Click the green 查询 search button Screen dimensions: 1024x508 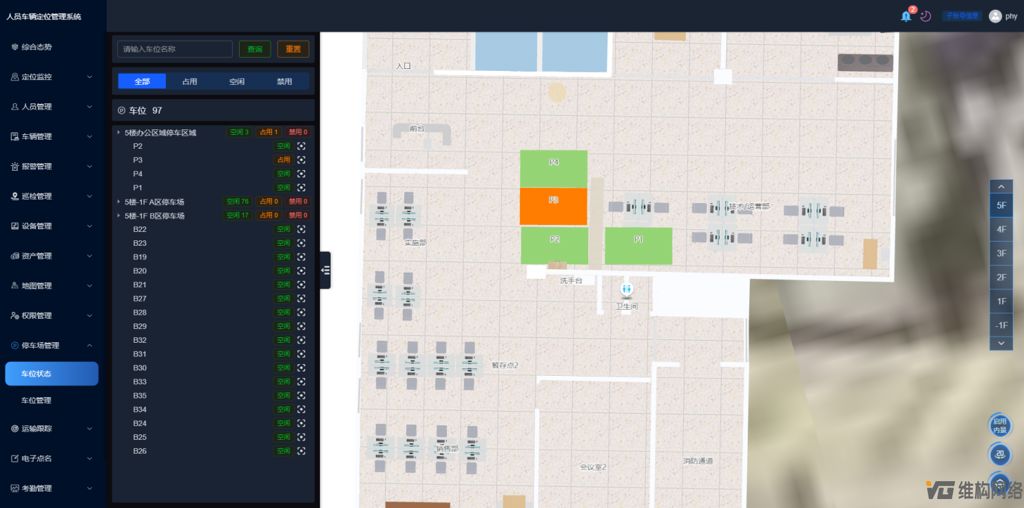(x=255, y=49)
